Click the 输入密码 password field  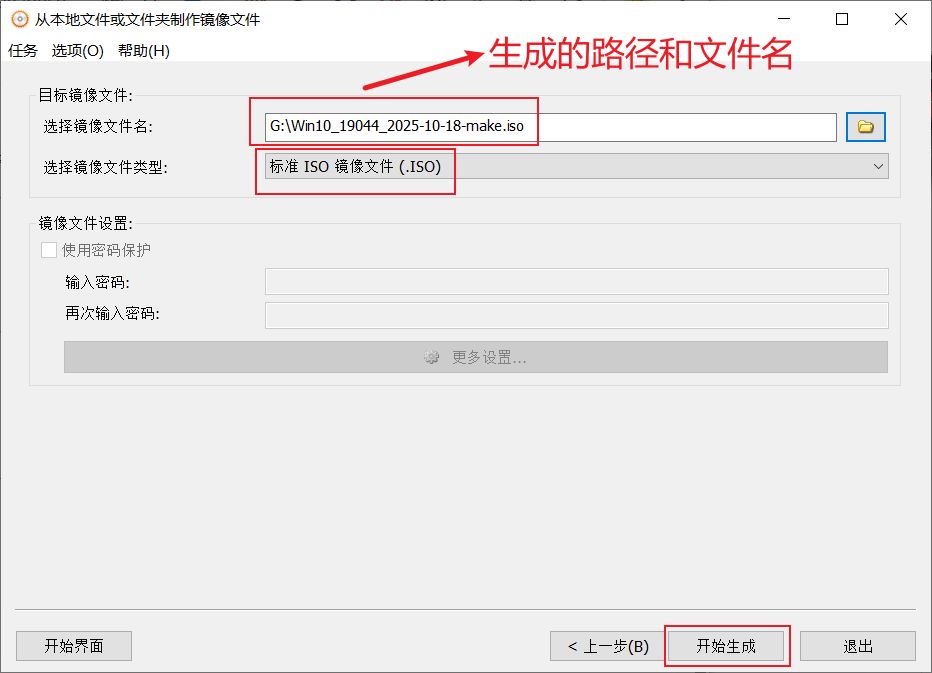576,282
